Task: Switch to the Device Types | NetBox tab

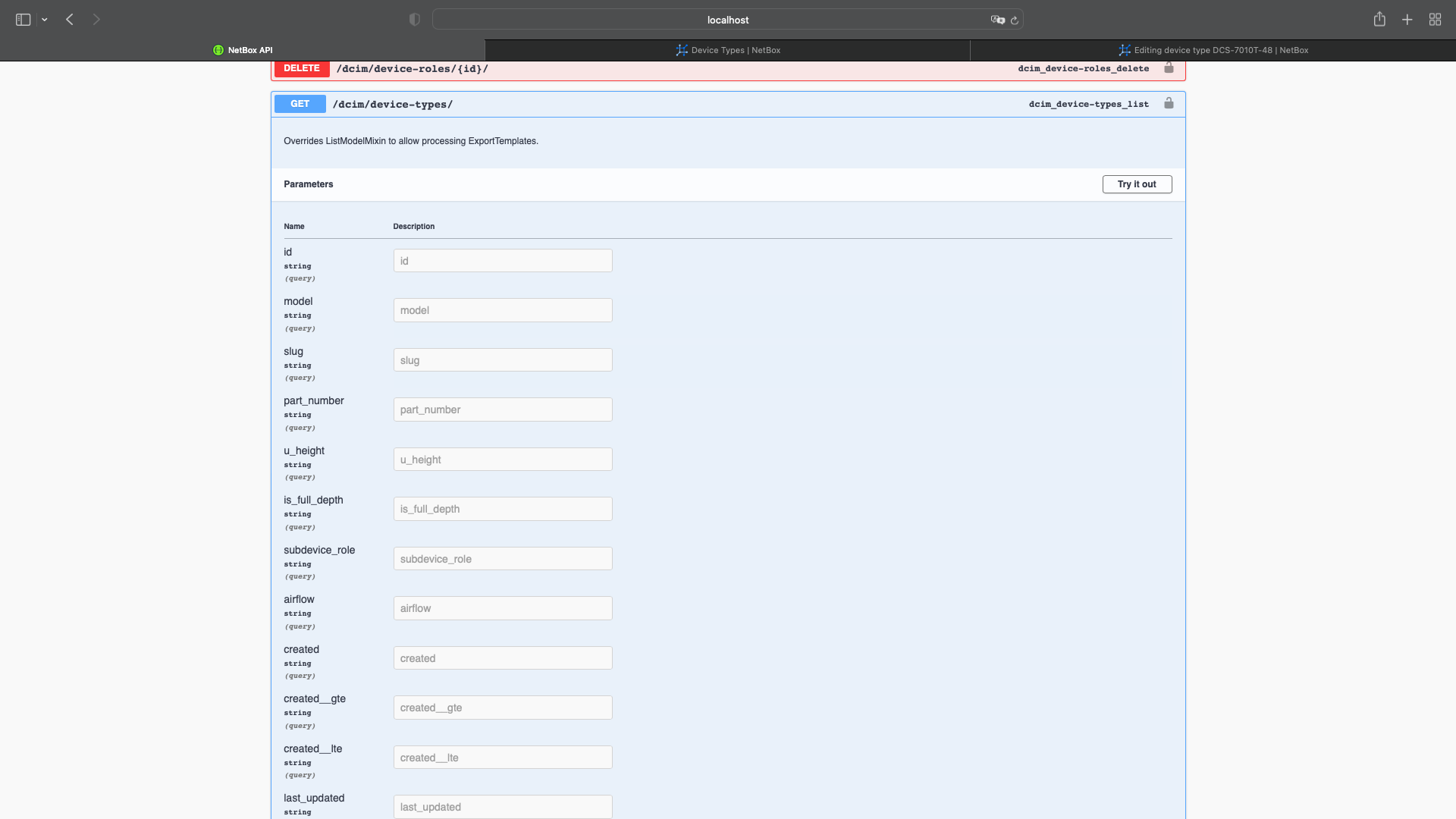Action: [x=727, y=50]
